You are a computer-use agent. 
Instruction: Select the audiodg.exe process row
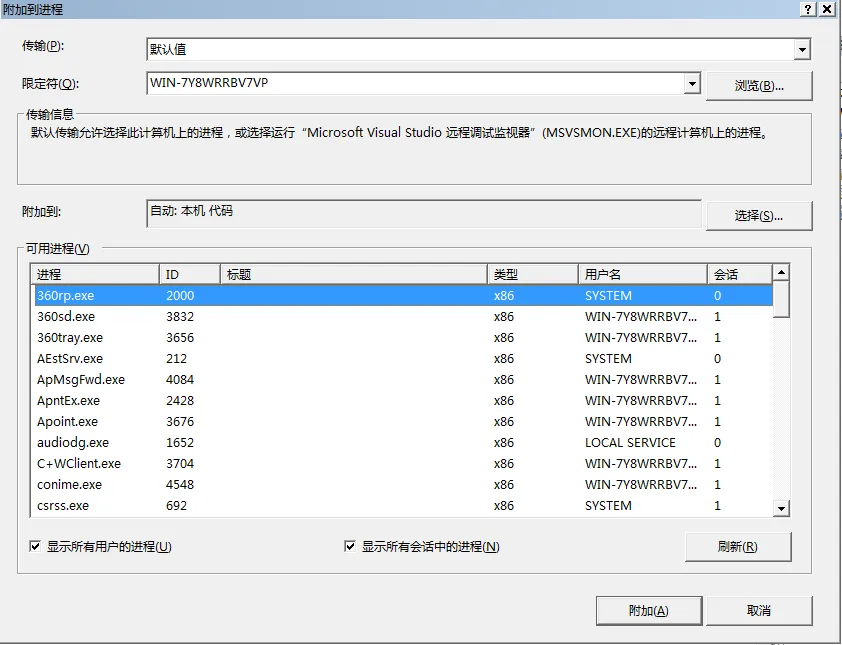tap(403, 442)
